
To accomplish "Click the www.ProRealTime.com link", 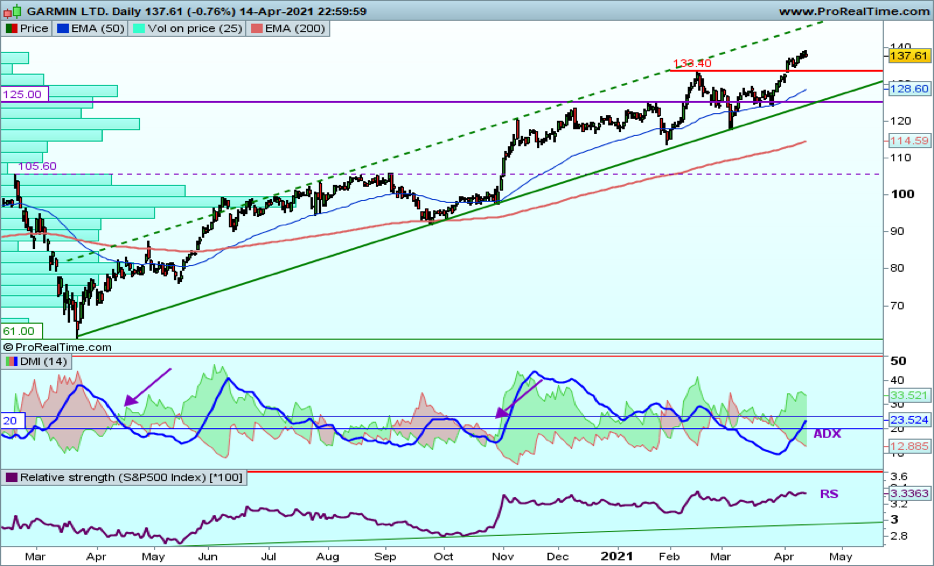I will click(854, 11).
